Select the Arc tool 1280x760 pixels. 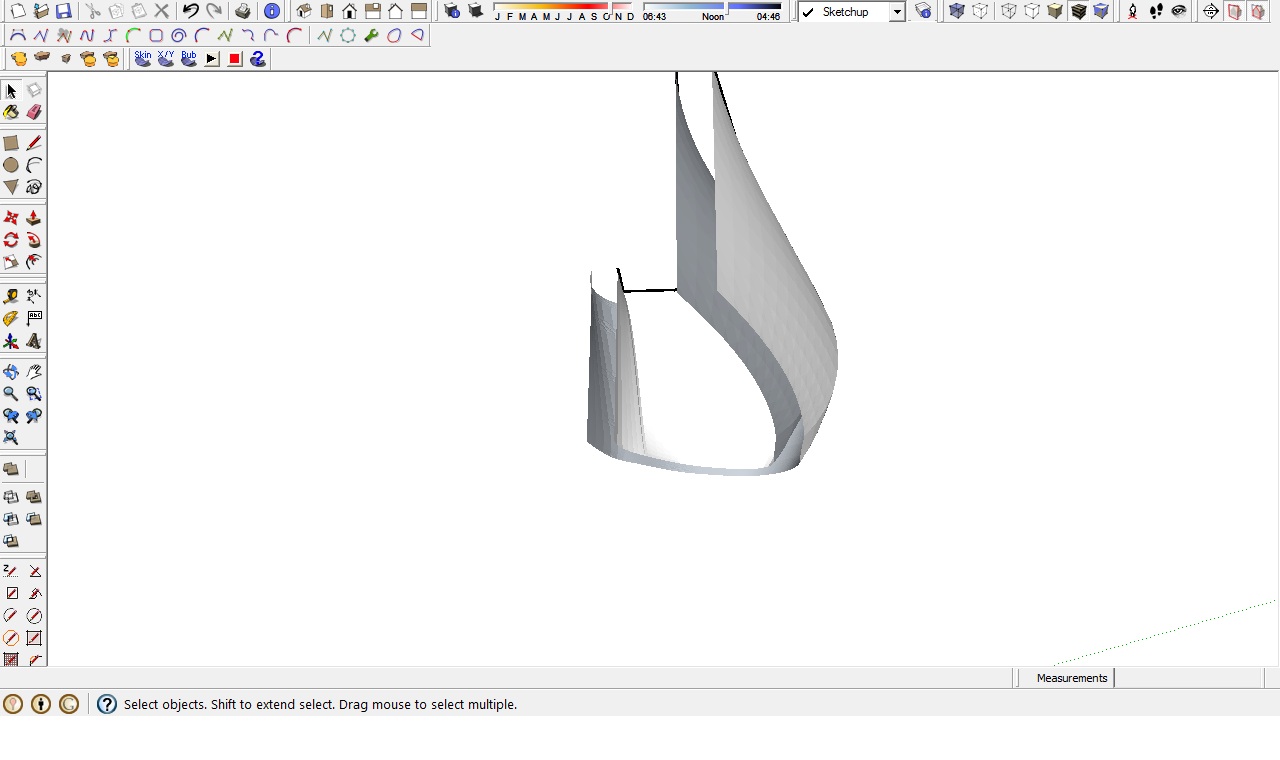coord(34,165)
